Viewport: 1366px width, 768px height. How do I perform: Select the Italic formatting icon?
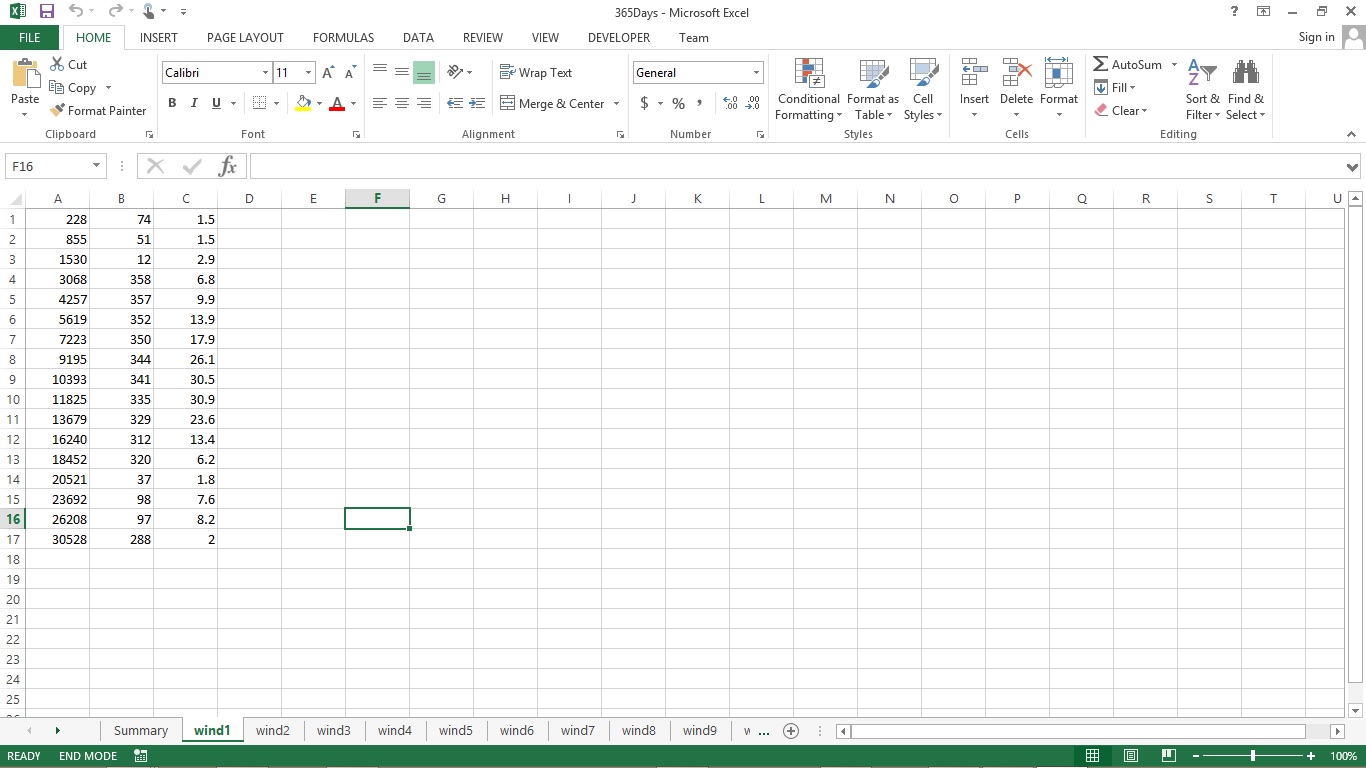coord(193,103)
